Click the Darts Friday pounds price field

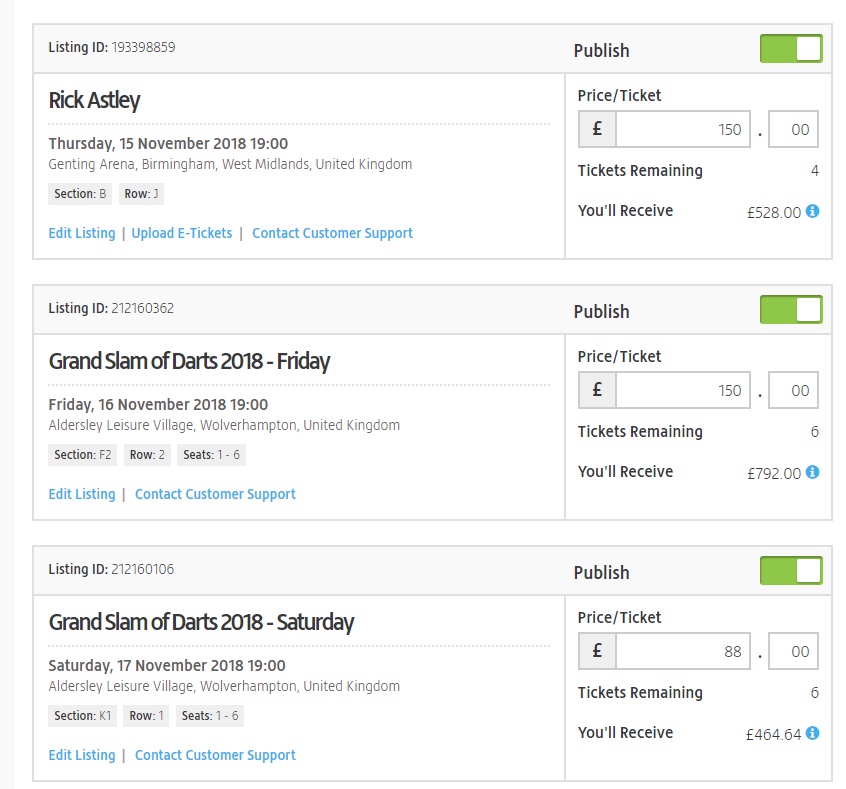coord(683,390)
